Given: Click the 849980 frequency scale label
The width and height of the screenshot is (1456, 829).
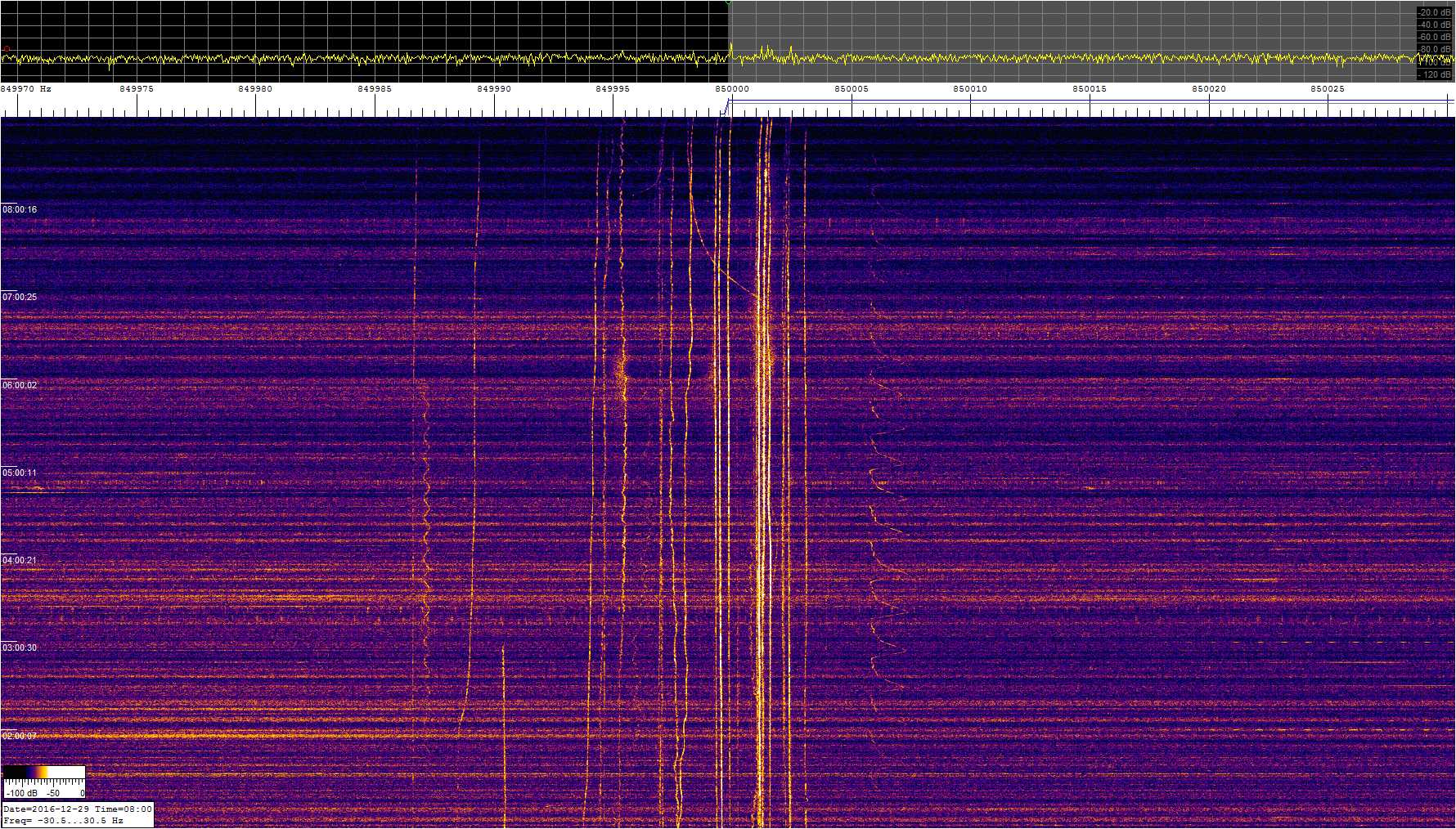Looking at the screenshot, I should (x=255, y=88).
